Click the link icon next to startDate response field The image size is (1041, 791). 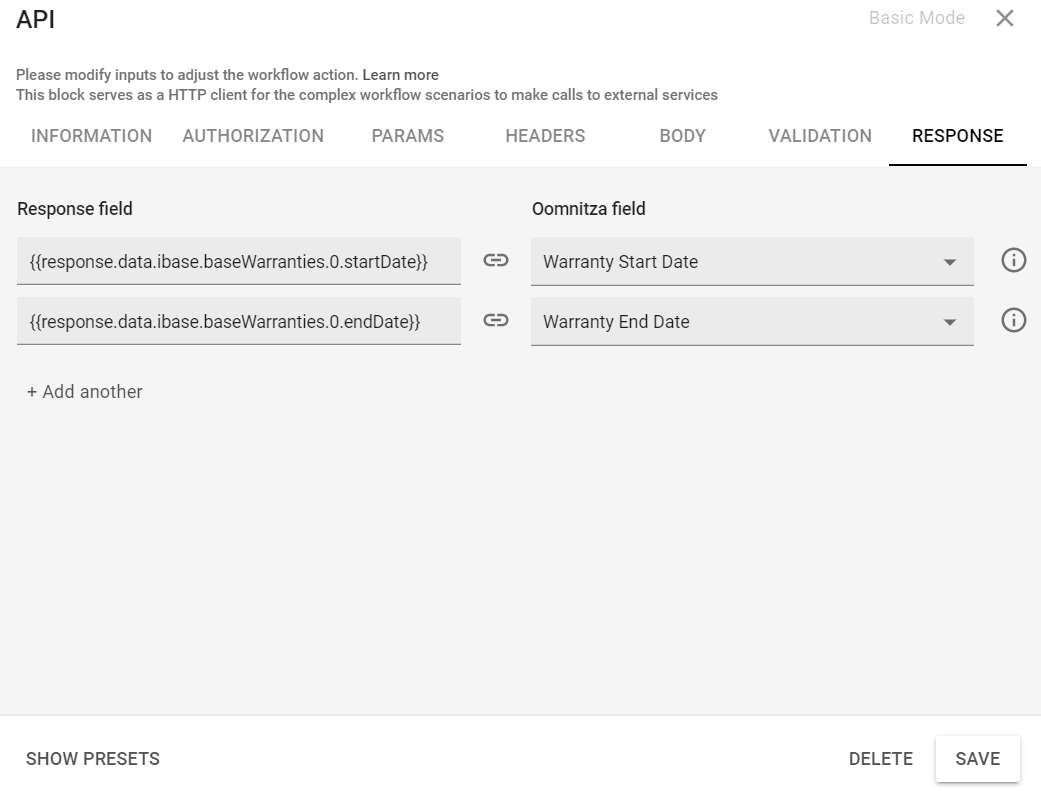click(x=495, y=261)
